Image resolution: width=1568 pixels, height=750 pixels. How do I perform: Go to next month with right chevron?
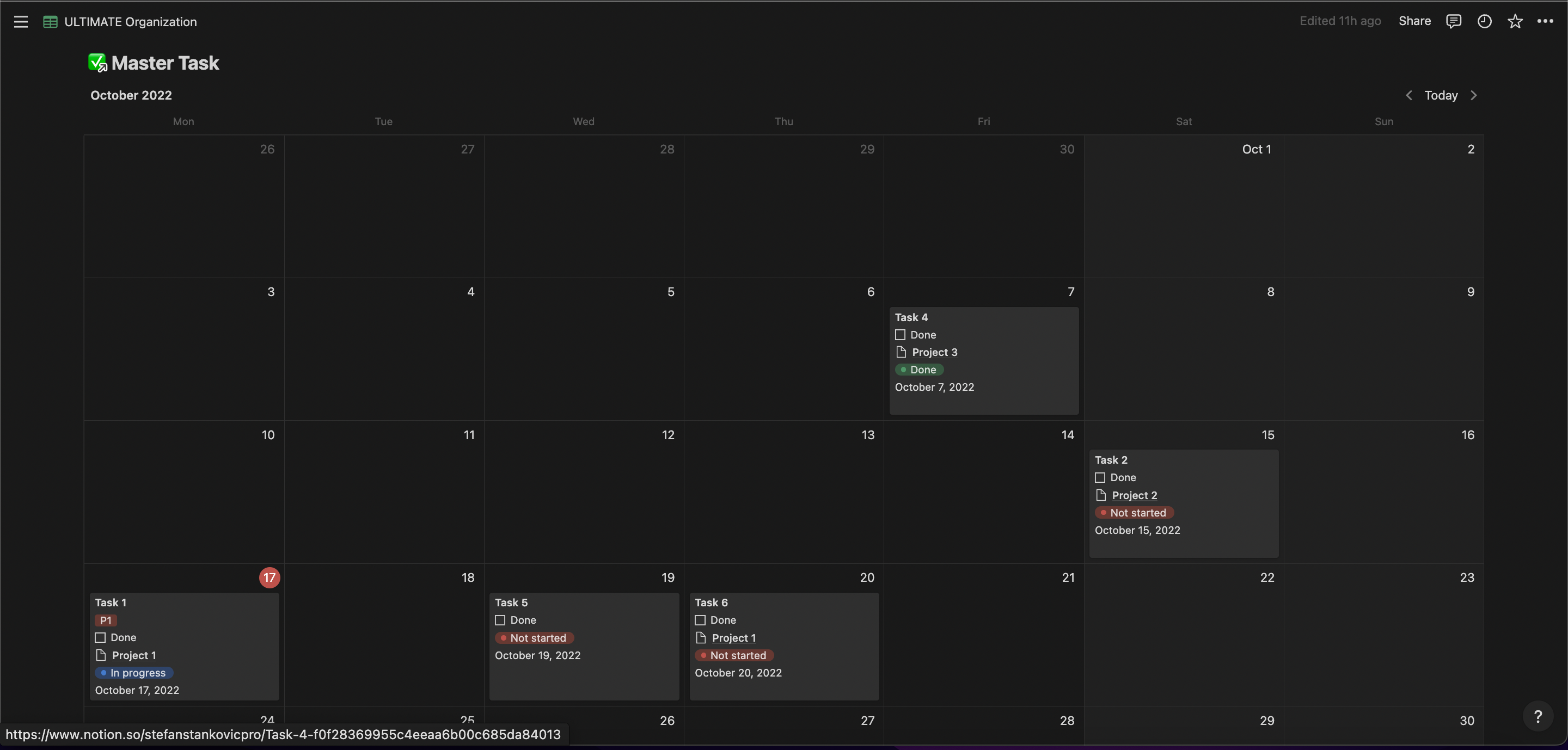pyautogui.click(x=1474, y=95)
